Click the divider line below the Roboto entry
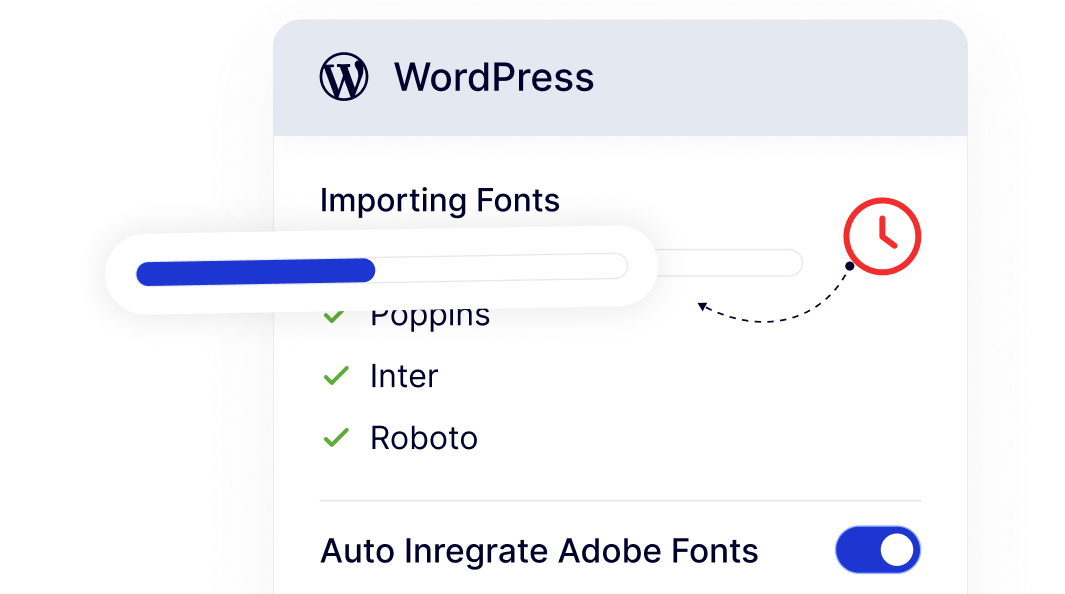The image size is (1065, 594). point(620,500)
